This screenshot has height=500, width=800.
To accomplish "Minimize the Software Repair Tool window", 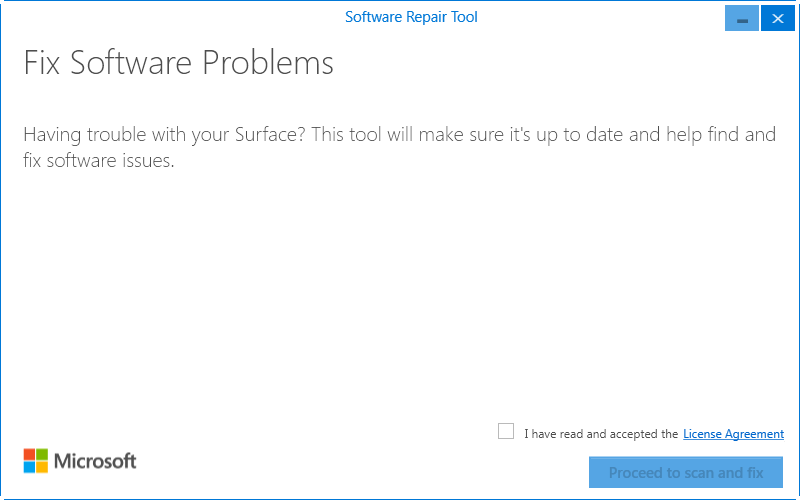I will coord(742,18).
